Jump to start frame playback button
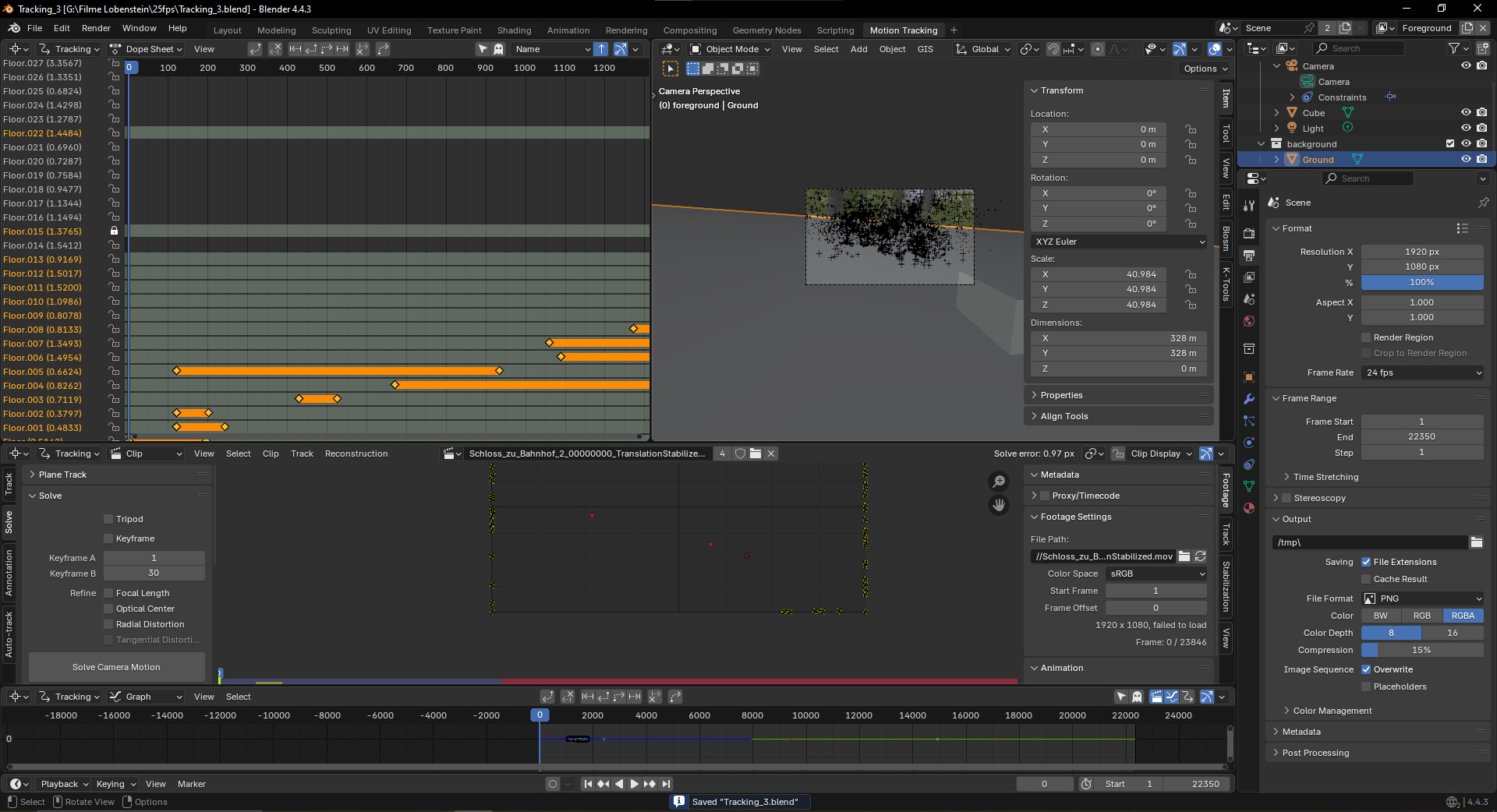 [588, 784]
